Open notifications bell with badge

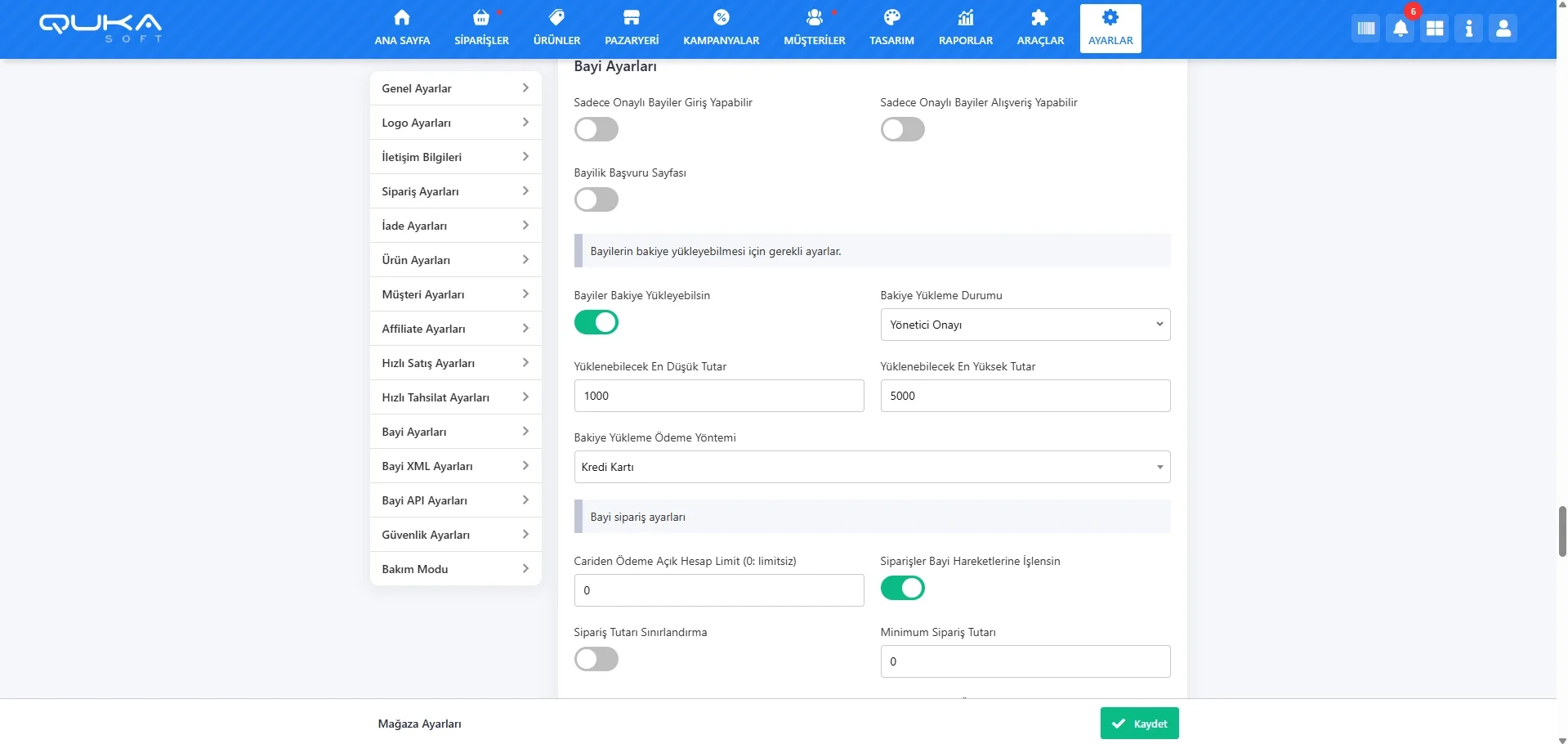click(1400, 29)
